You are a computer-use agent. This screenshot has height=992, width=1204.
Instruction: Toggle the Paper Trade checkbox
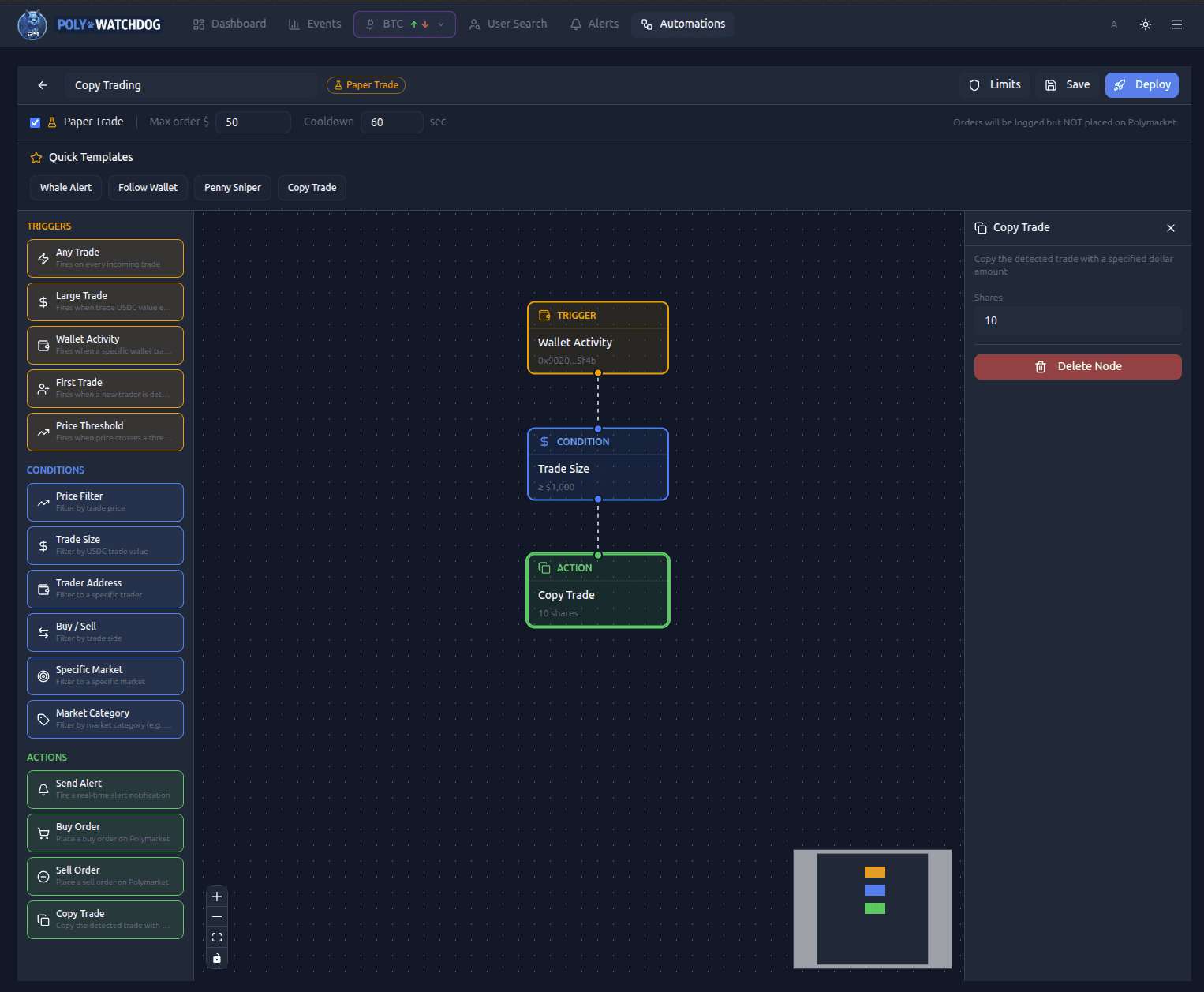point(35,122)
